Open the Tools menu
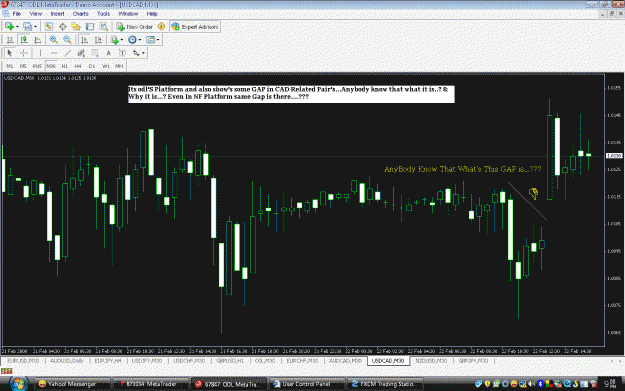Viewport: 625px width, 391px height. (104, 14)
